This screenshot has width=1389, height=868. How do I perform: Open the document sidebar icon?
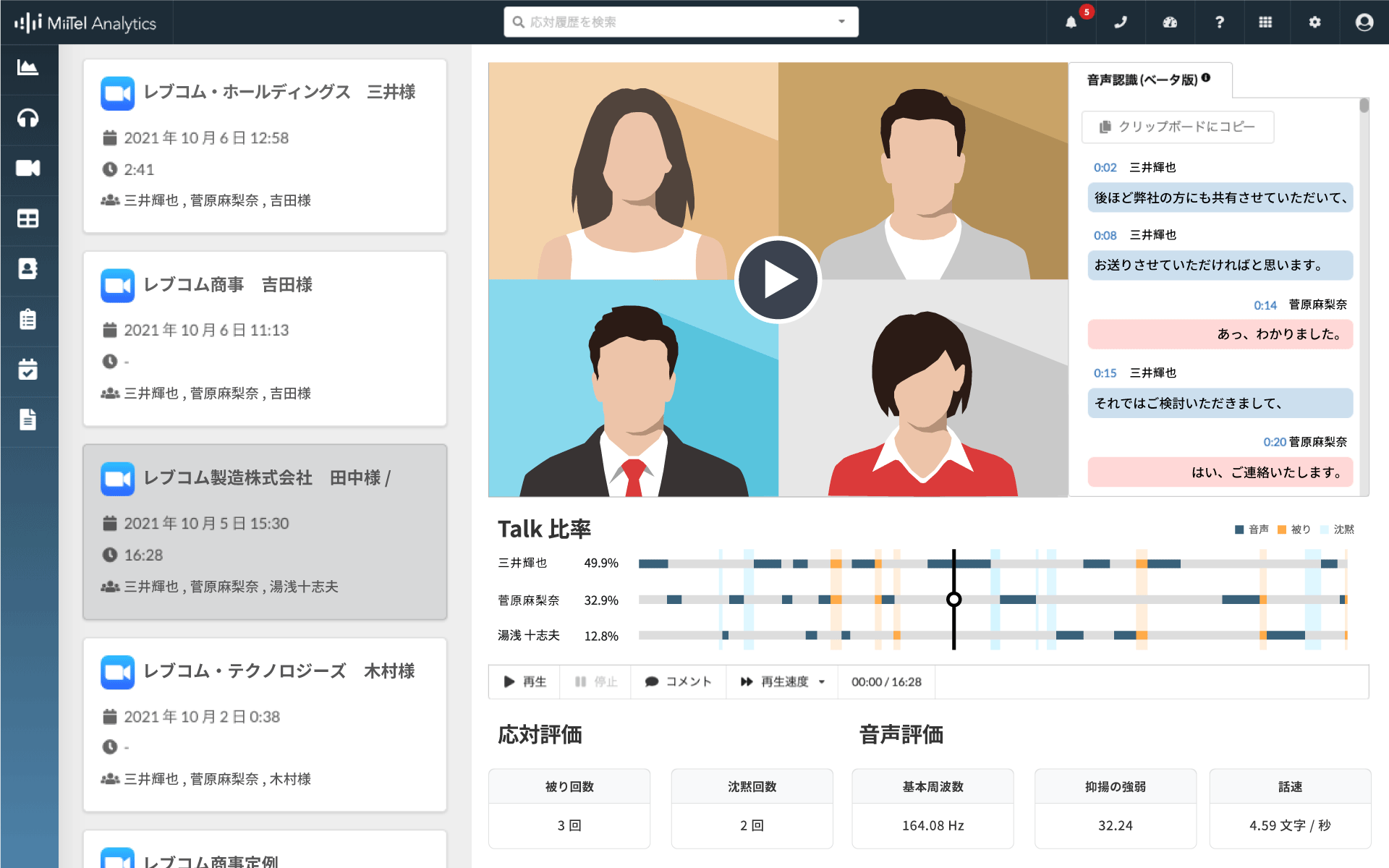coord(27,420)
